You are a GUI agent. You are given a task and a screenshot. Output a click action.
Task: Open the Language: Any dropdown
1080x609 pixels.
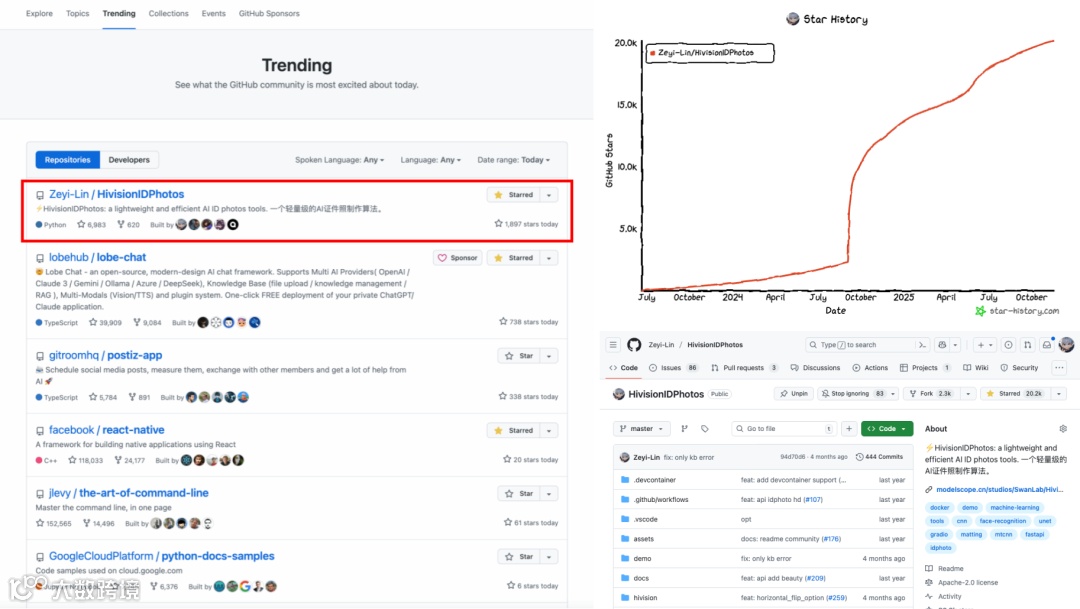(430, 160)
